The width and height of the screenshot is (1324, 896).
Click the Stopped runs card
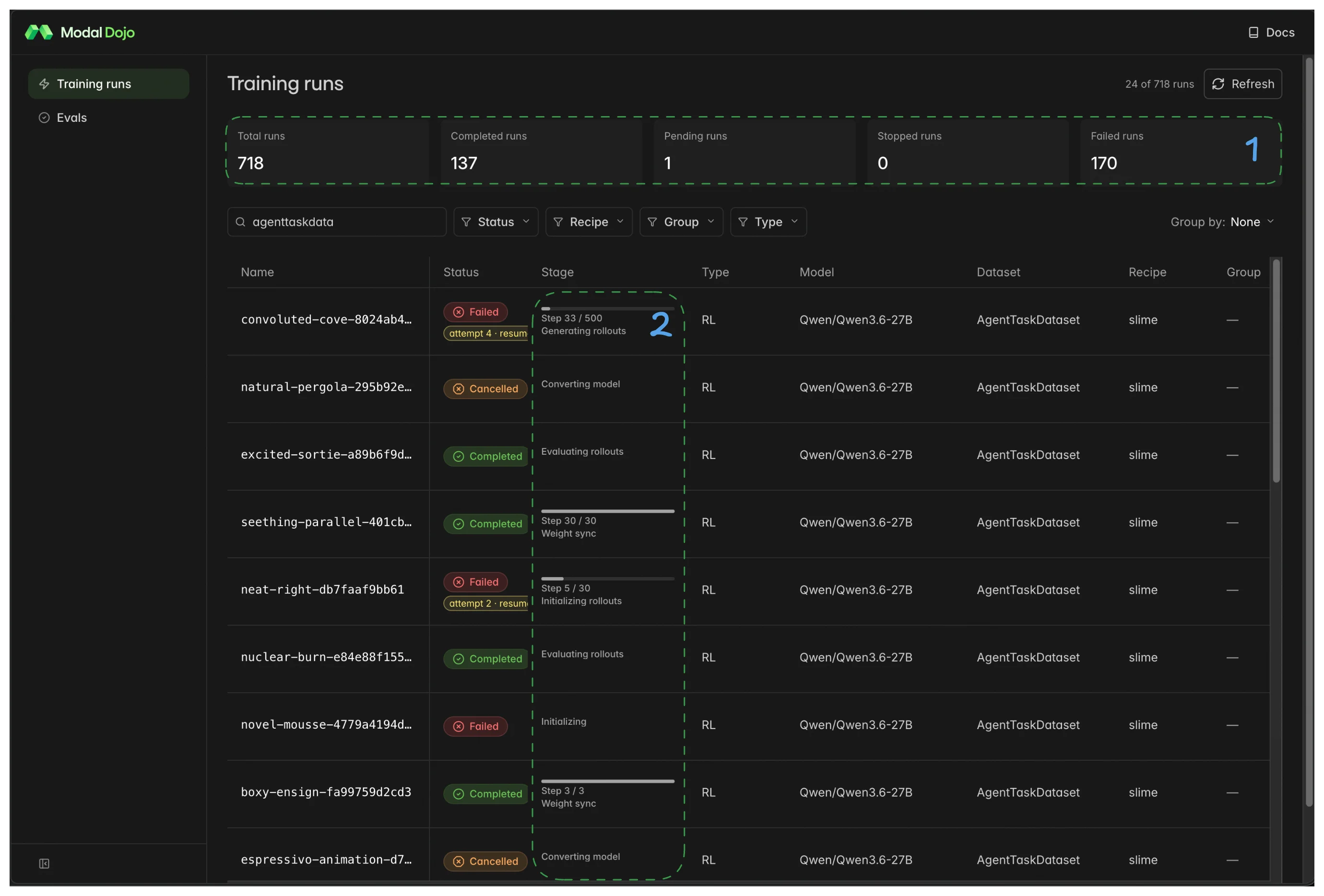[968, 152]
